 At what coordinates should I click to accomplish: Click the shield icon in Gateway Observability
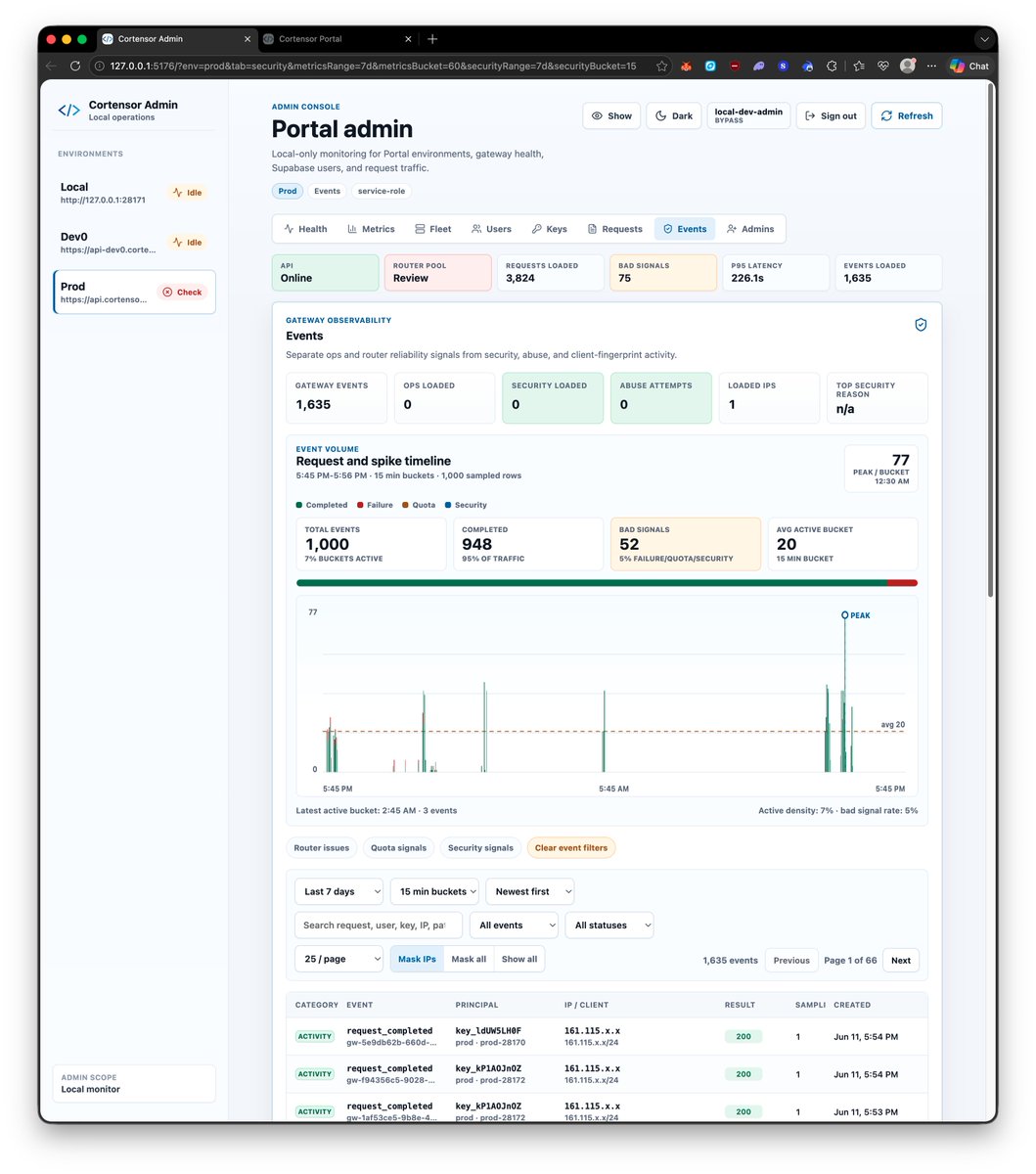pyautogui.click(x=921, y=325)
